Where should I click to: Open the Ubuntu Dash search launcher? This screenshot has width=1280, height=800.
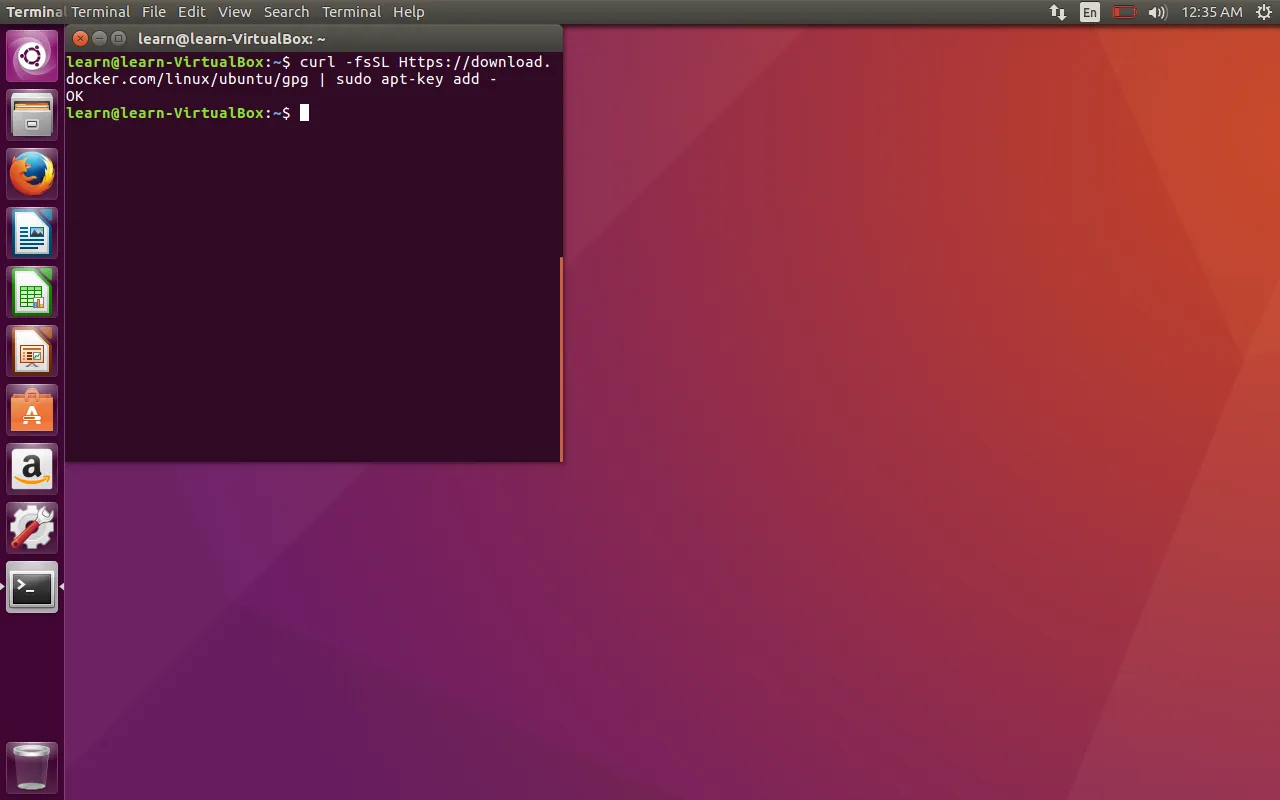32,56
